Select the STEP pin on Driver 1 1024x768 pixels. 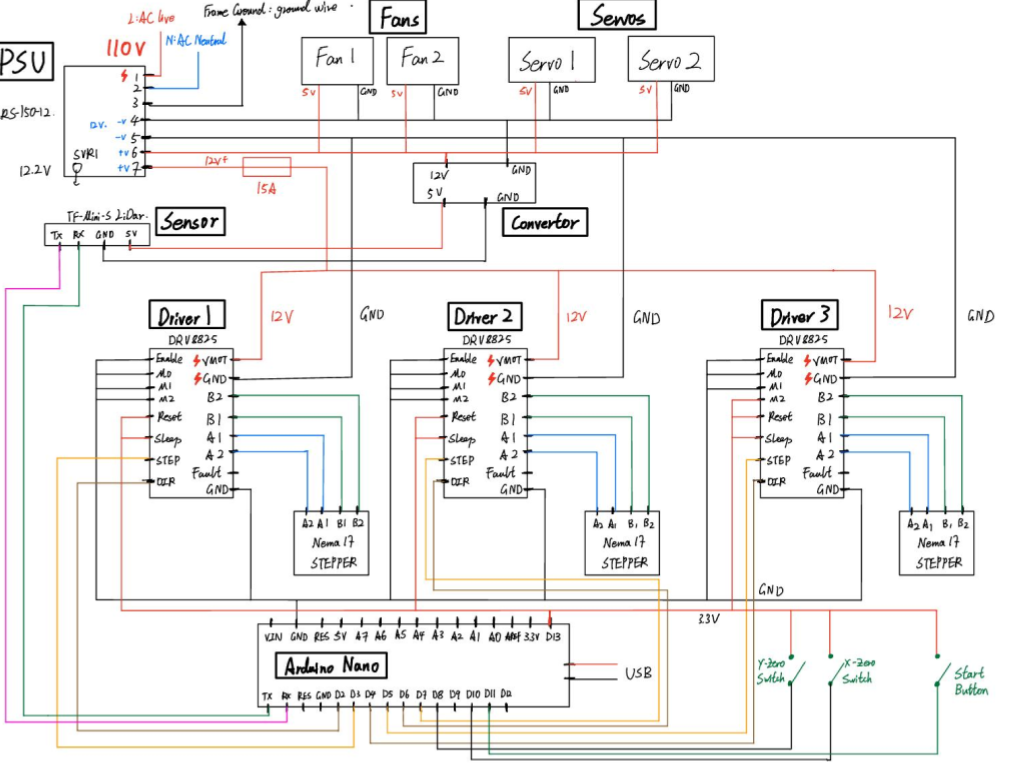pyautogui.click(x=168, y=460)
